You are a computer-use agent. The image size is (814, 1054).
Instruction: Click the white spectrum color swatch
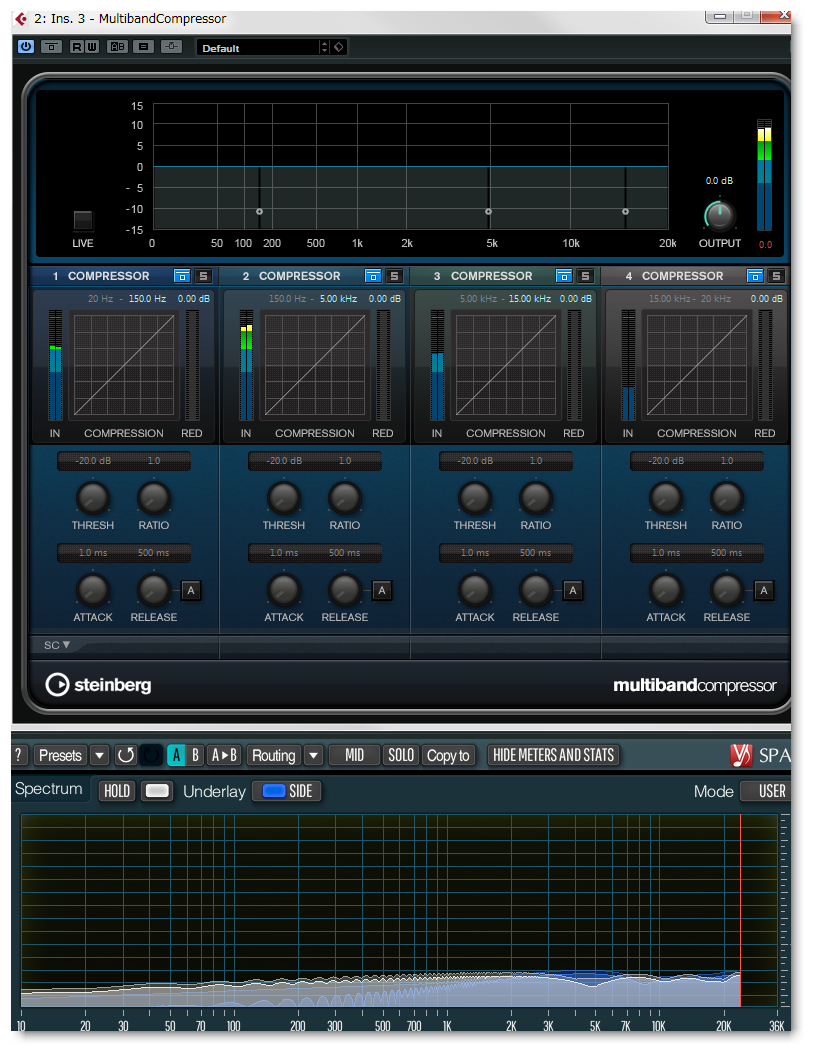tap(157, 791)
